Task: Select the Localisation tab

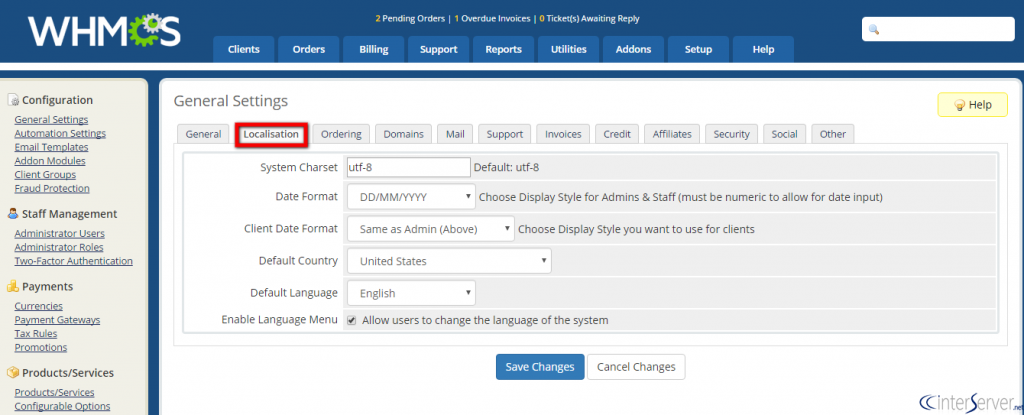Action: click(271, 134)
